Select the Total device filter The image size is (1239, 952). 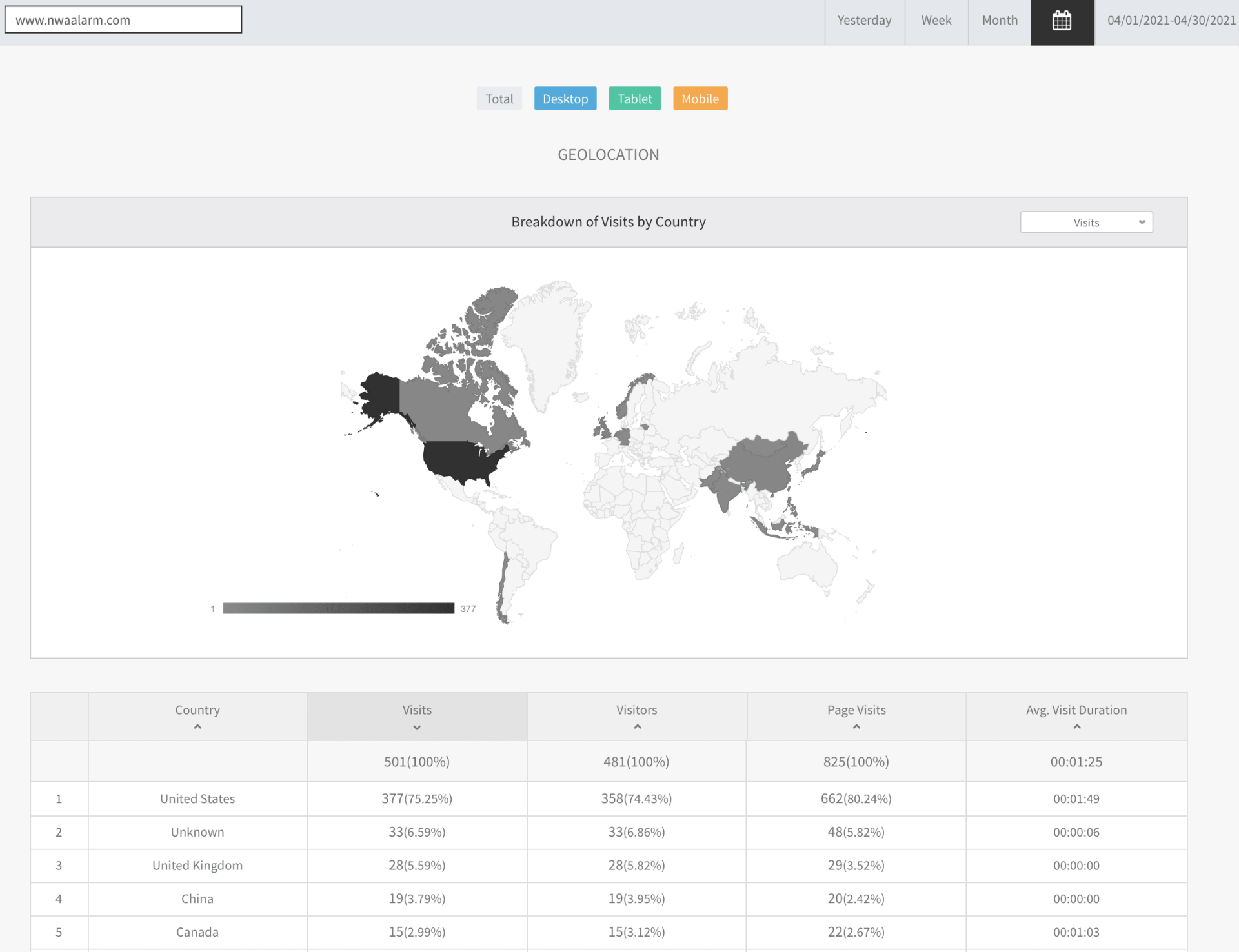pos(499,99)
